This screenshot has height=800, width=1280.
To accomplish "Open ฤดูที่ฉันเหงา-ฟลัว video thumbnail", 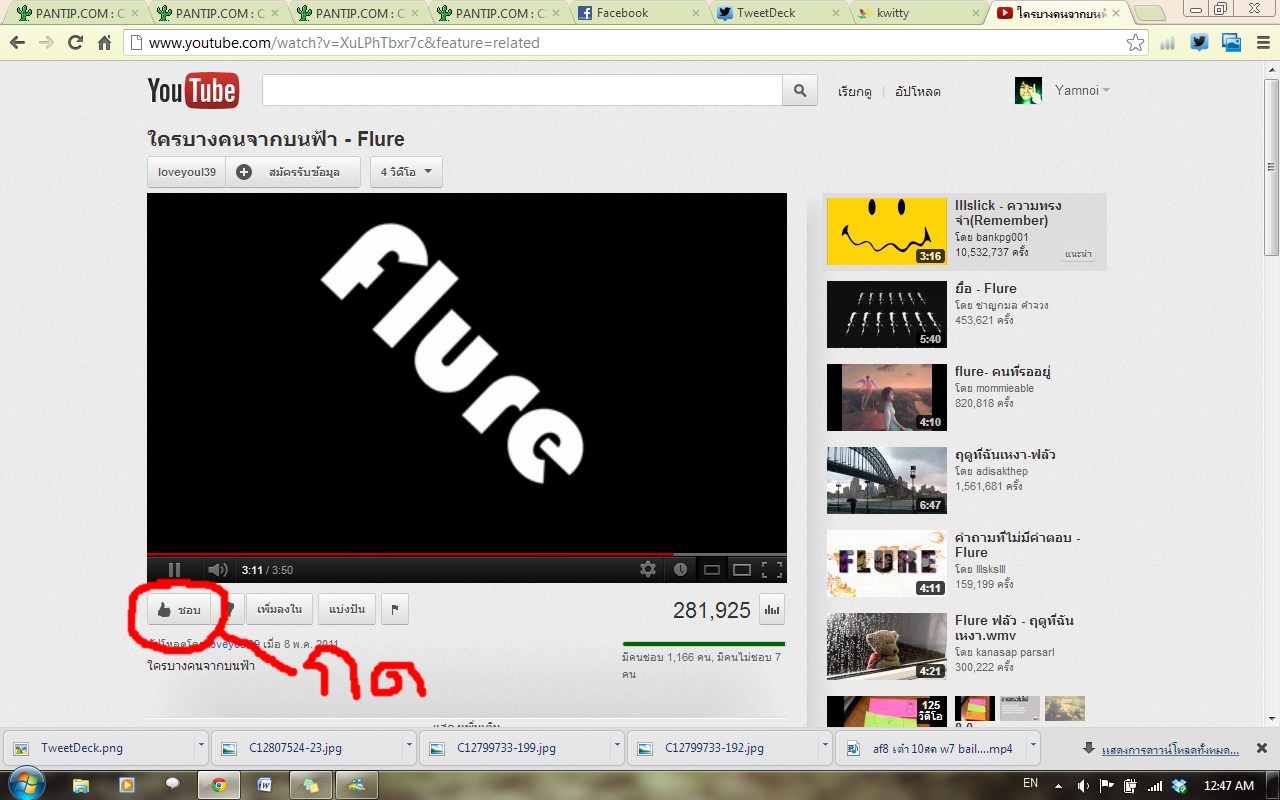I will (886, 480).
